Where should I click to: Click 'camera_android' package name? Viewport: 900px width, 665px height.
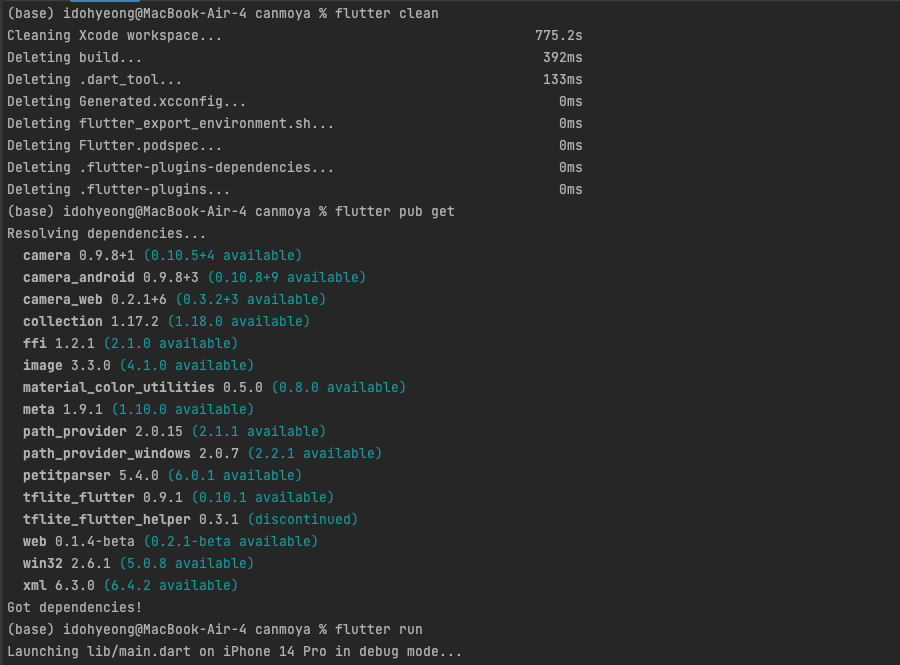(79, 277)
